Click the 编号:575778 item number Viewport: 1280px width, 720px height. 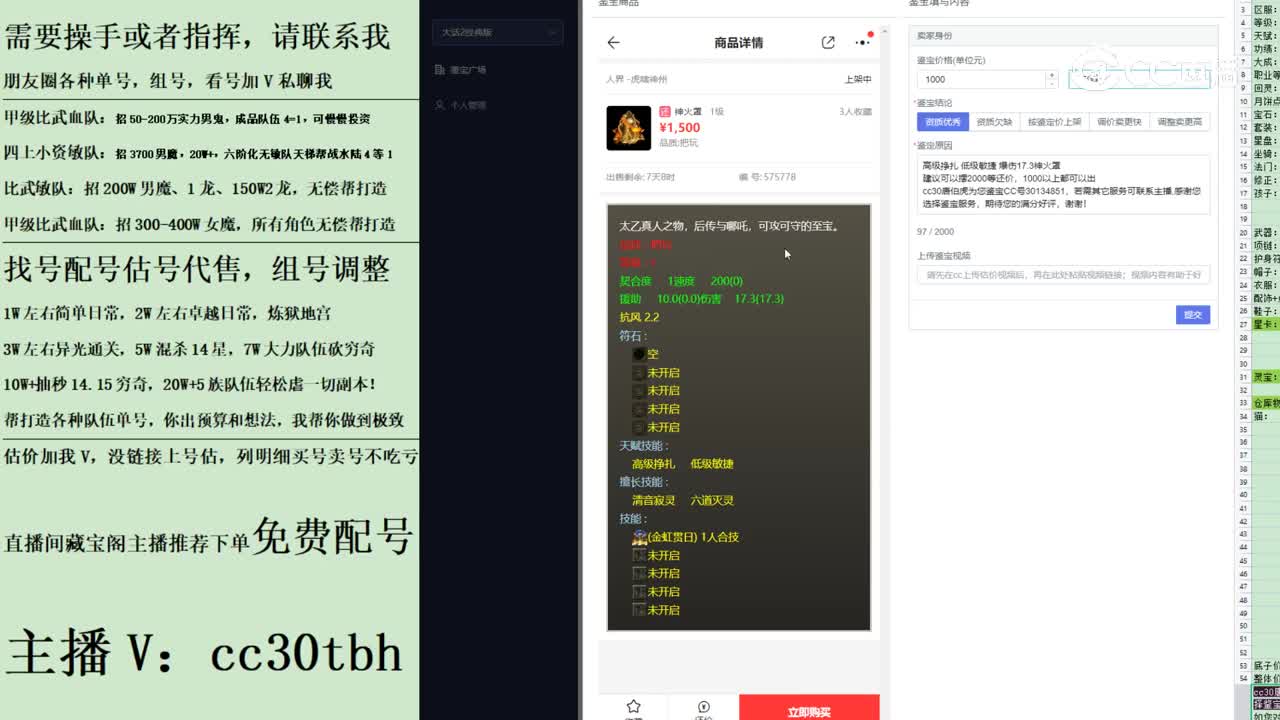(x=767, y=177)
